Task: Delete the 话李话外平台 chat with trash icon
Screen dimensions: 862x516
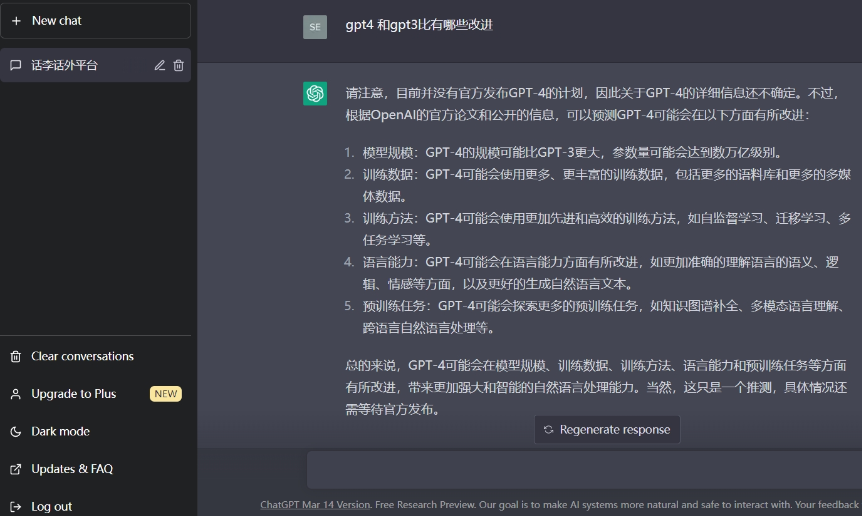Action: pyautogui.click(x=178, y=65)
